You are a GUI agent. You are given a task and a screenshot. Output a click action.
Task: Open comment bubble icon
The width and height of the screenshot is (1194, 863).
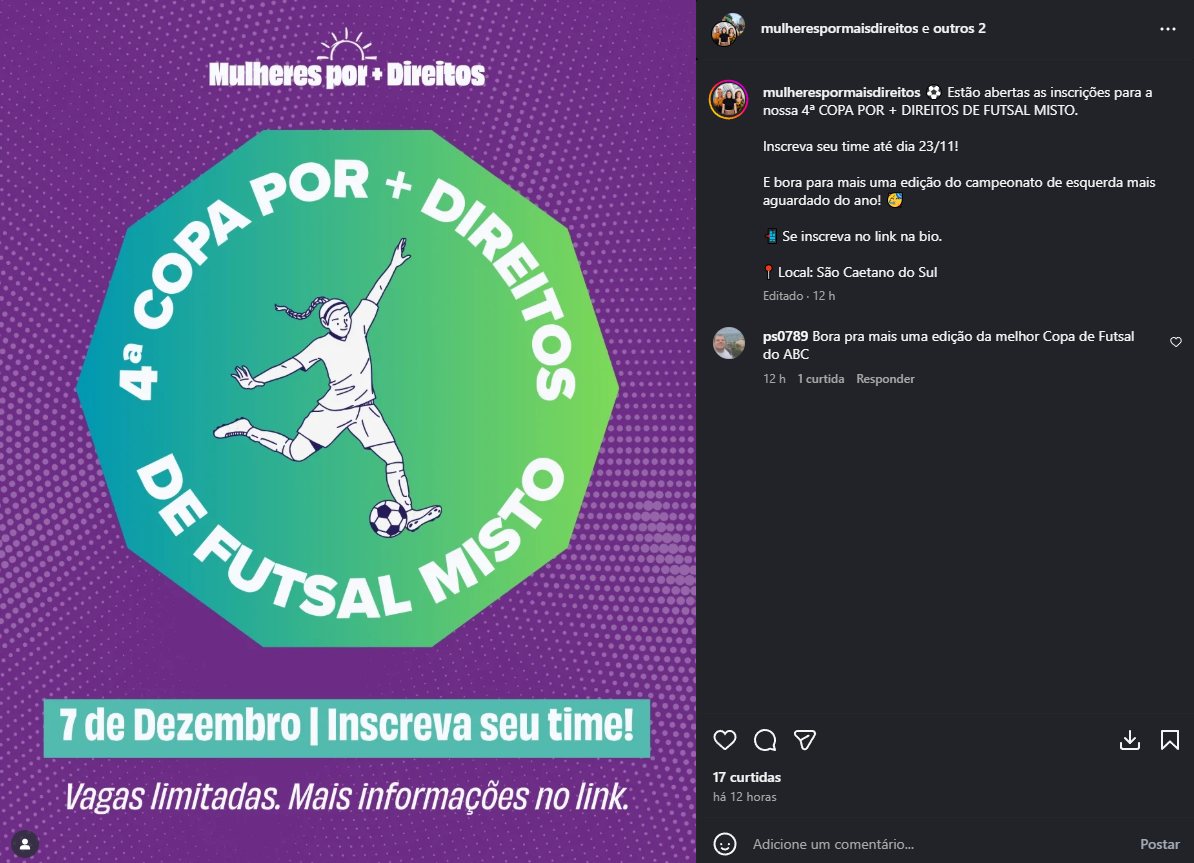(x=765, y=740)
